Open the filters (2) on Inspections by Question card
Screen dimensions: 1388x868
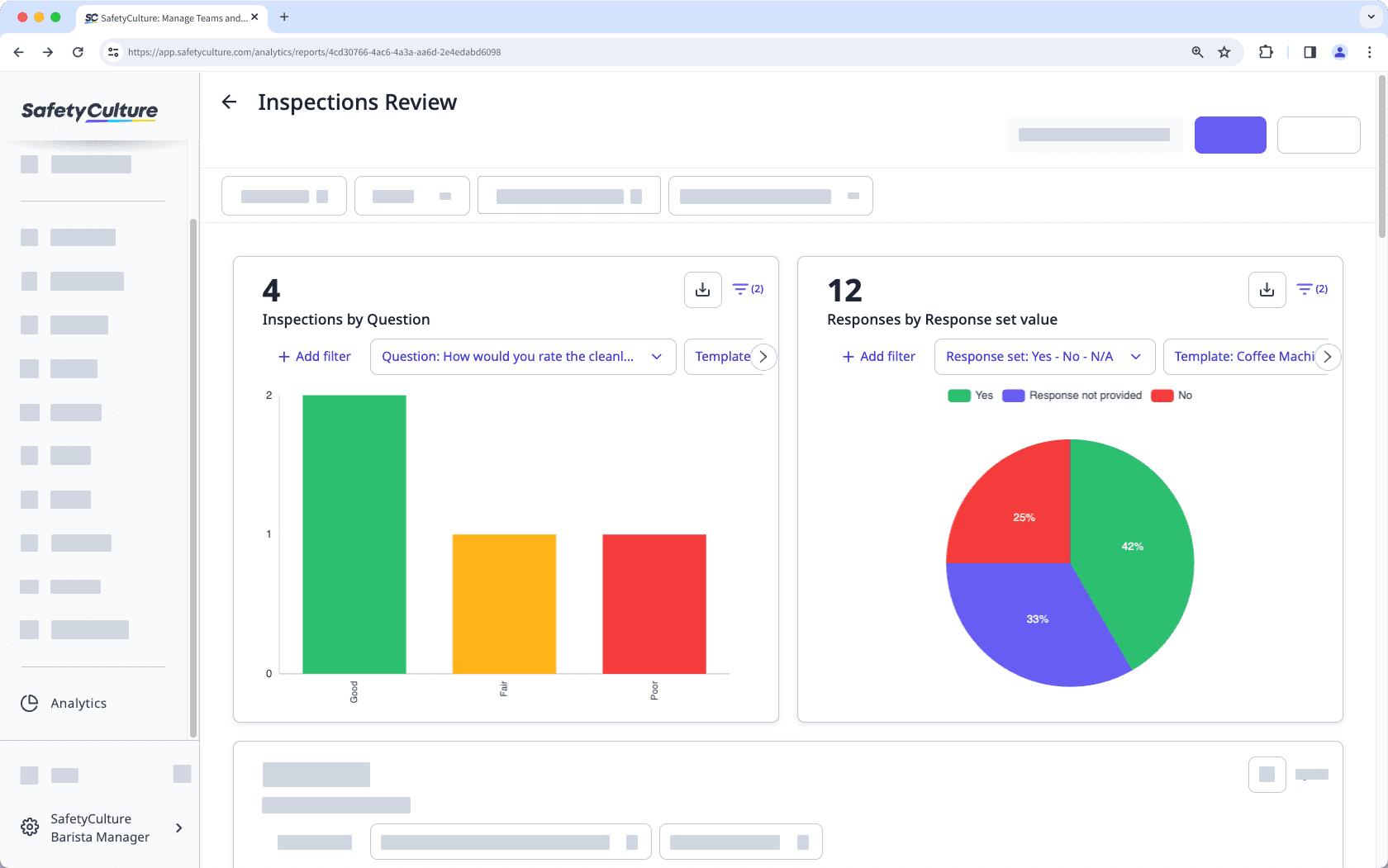(x=746, y=289)
